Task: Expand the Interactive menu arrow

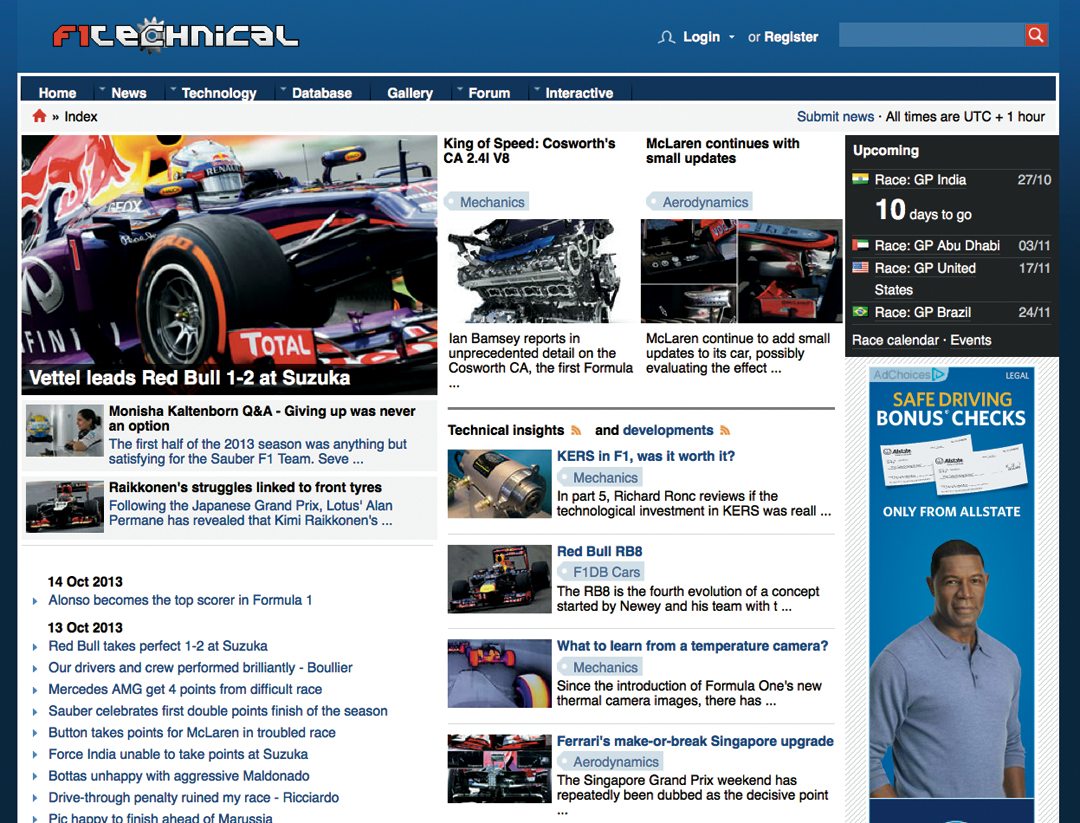Action: (x=536, y=89)
